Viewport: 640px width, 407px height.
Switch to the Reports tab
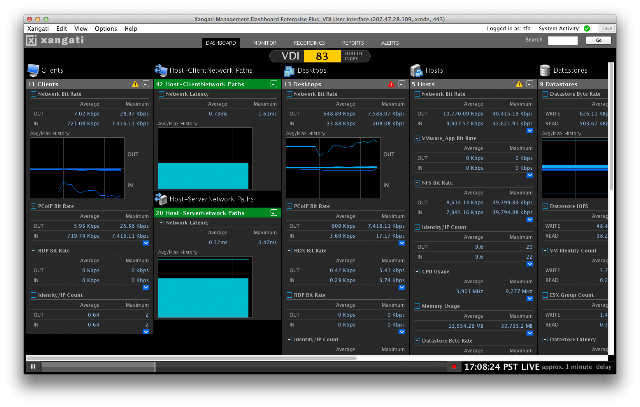pyautogui.click(x=353, y=43)
